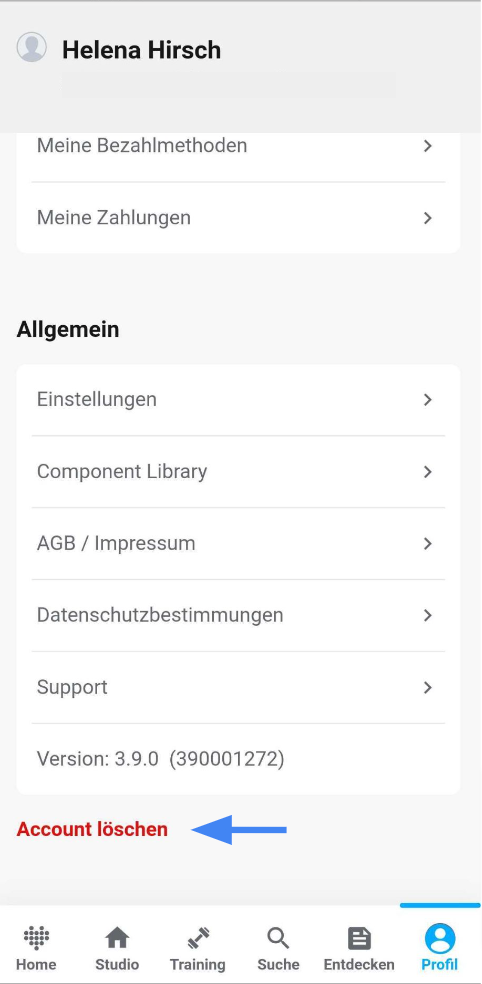Open the Studio house icon

tap(117, 938)
